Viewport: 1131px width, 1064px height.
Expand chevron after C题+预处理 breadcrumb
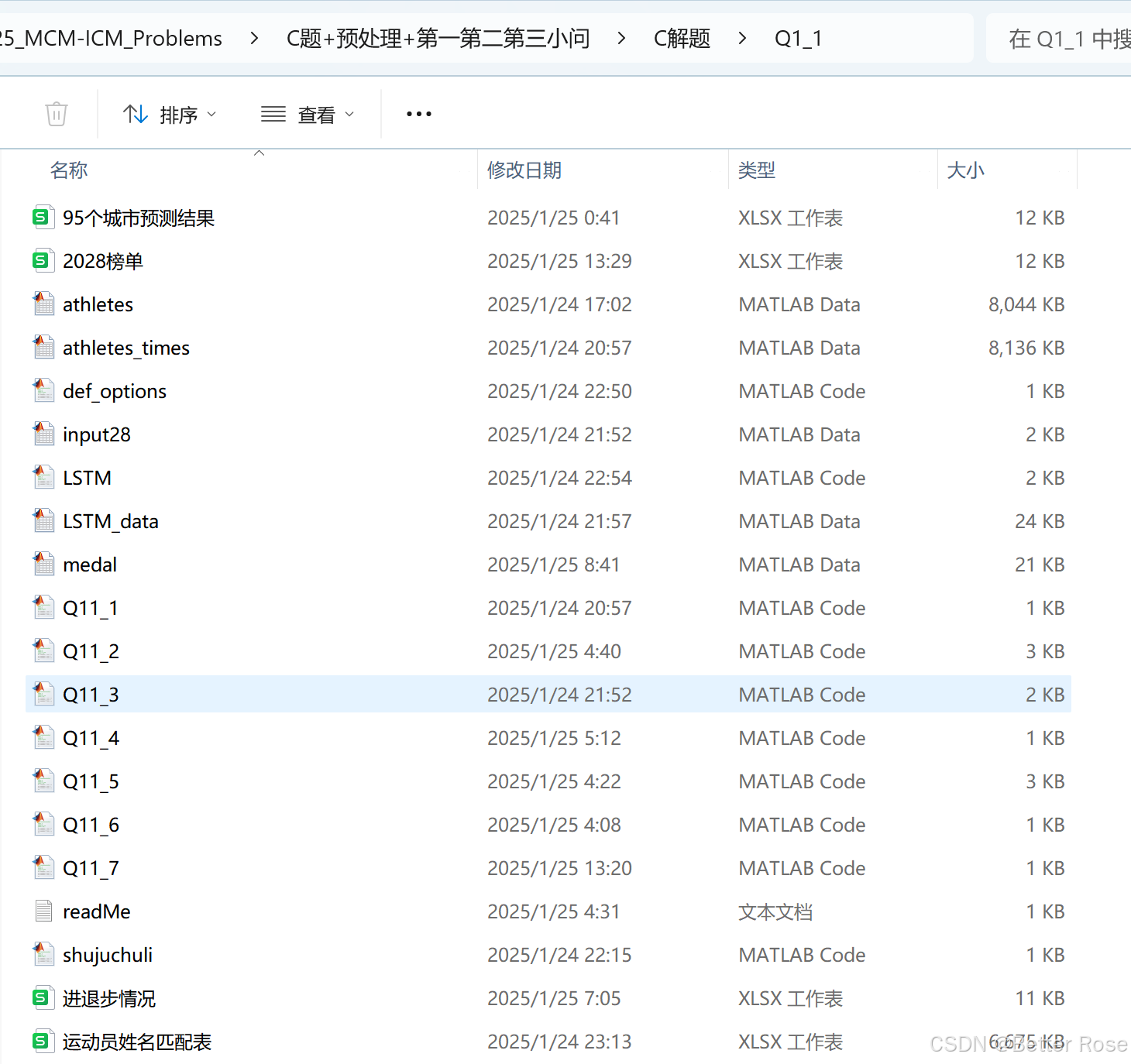[x=621, y=38]
